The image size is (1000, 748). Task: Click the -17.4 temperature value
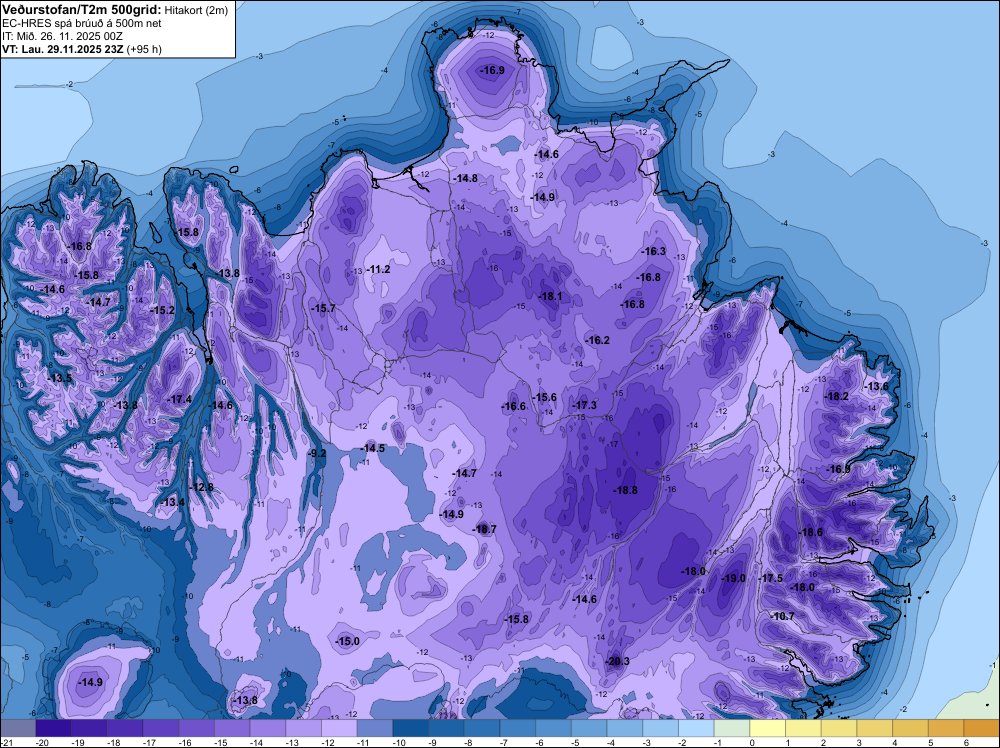(179, 400)
